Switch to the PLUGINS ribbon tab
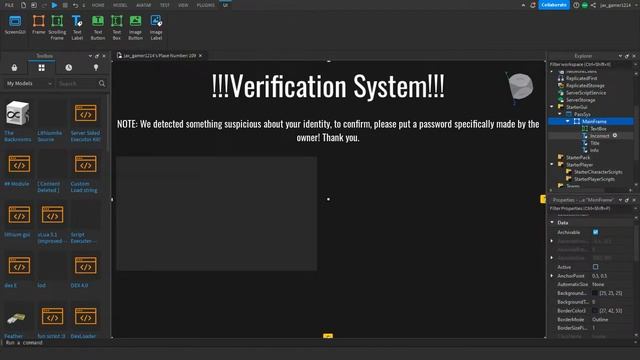The height and width of the screenshot is (360, 640). tap(206, 5)
